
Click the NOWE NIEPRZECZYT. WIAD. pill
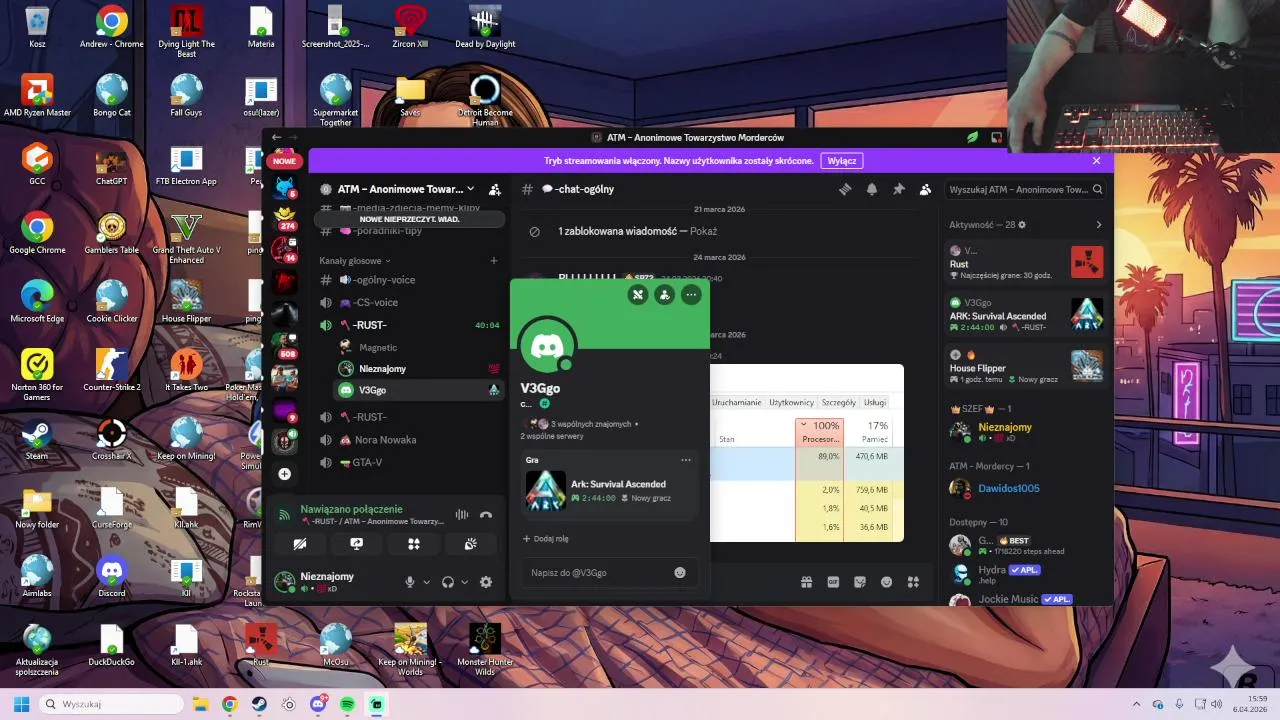[x=409, y=219]
